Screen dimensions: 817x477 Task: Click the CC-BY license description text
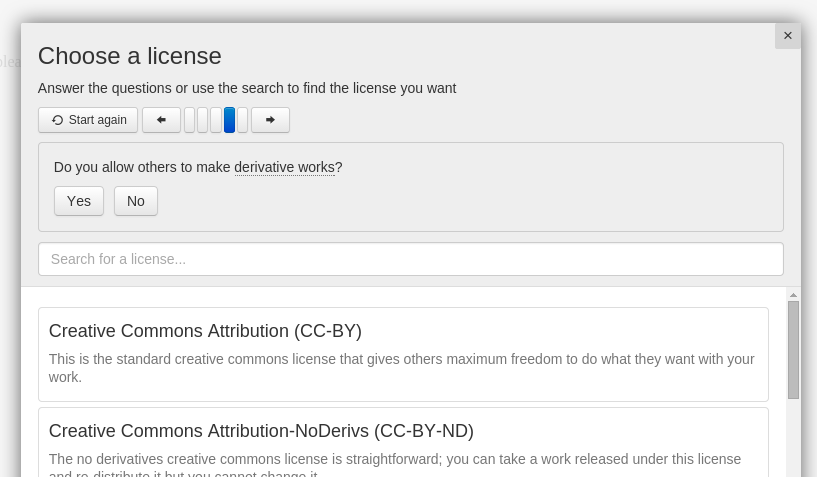click(x=401, y=368)
